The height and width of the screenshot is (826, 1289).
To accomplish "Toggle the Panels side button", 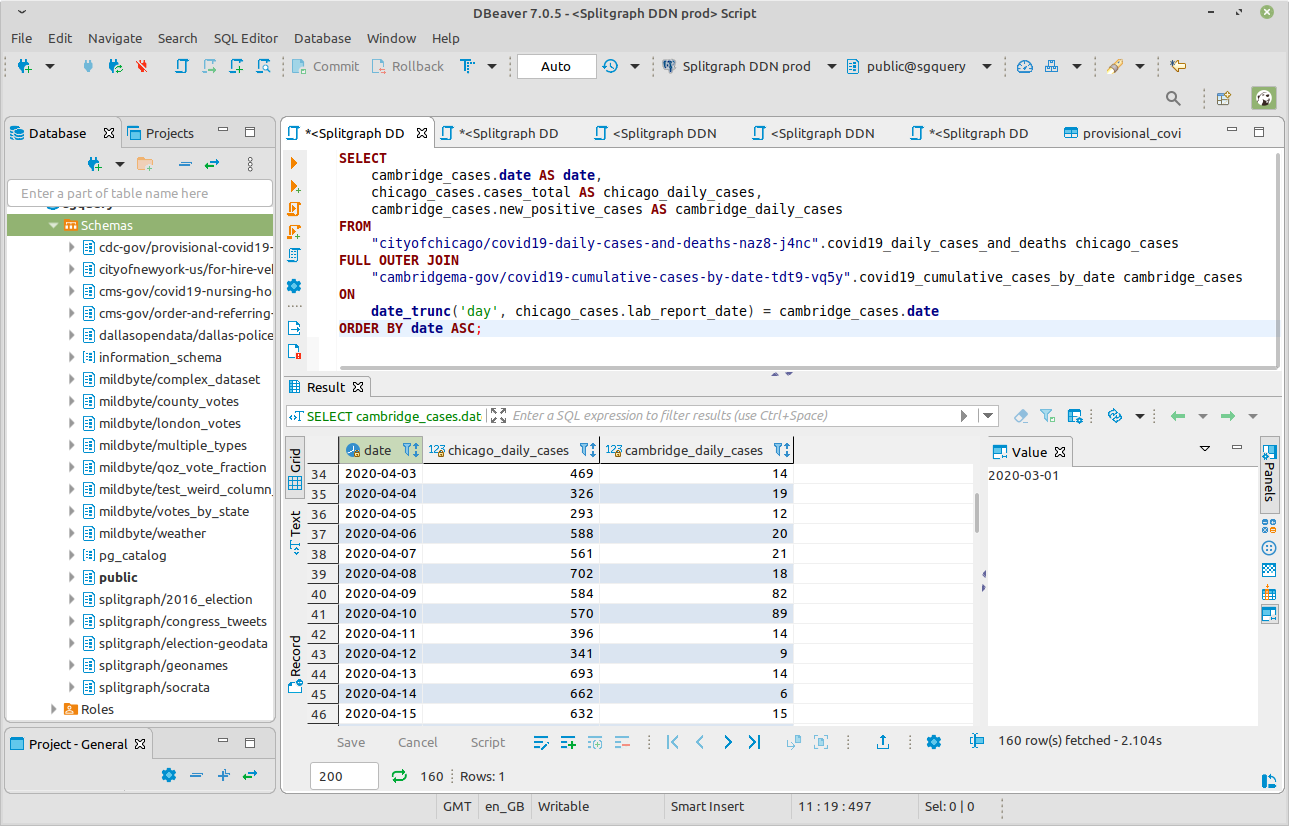I will [1269, 475].
